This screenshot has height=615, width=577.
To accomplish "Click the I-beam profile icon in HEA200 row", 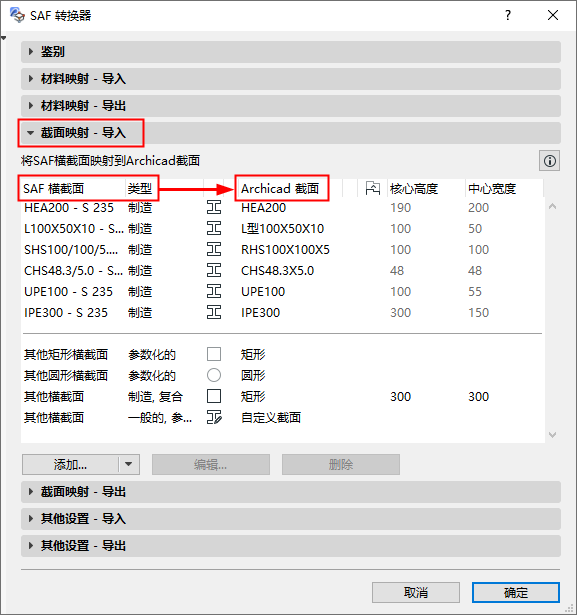I will tap(214, 207).
